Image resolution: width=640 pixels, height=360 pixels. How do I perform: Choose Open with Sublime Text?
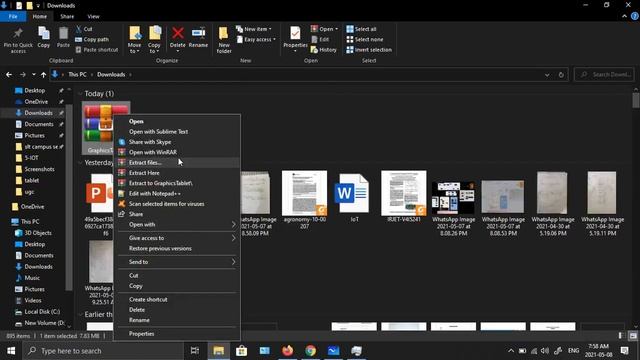177,131
